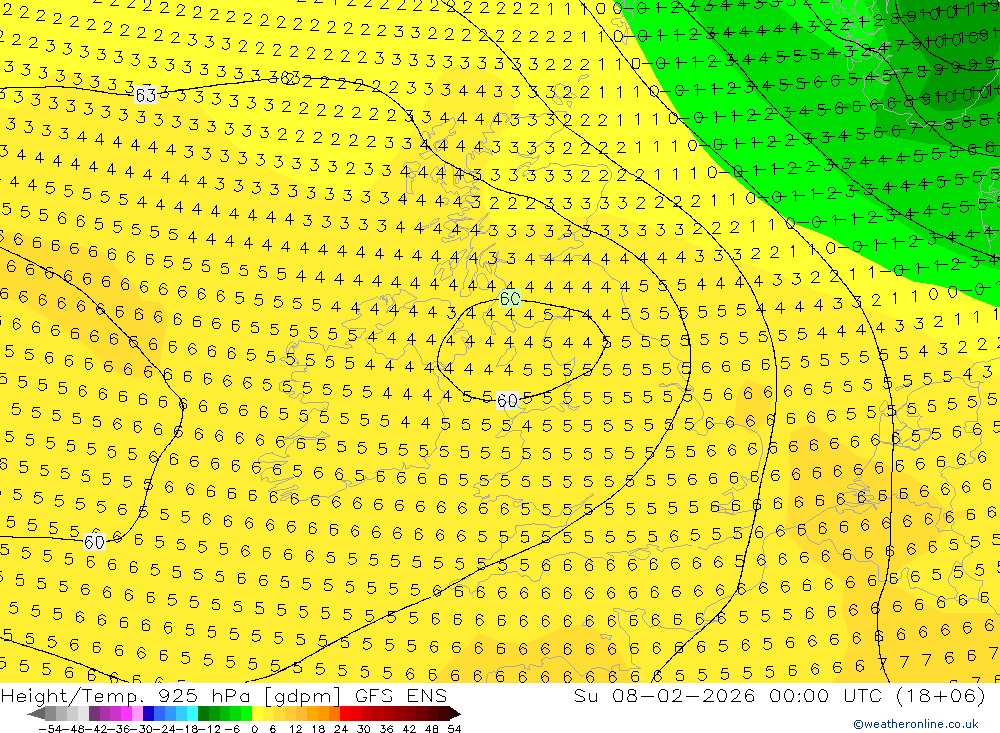Click the legend value 42 on the right

pyautogui.click(x=409, y=729)
